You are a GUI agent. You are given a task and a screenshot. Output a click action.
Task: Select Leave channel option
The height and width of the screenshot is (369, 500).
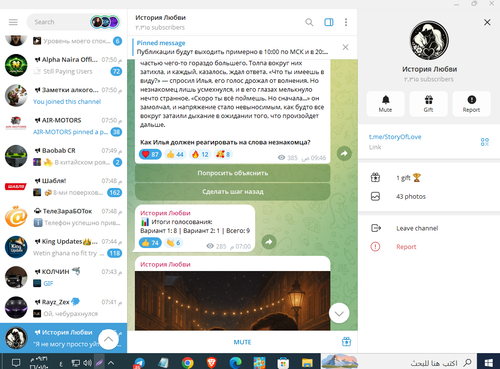(x=429, y=228)
